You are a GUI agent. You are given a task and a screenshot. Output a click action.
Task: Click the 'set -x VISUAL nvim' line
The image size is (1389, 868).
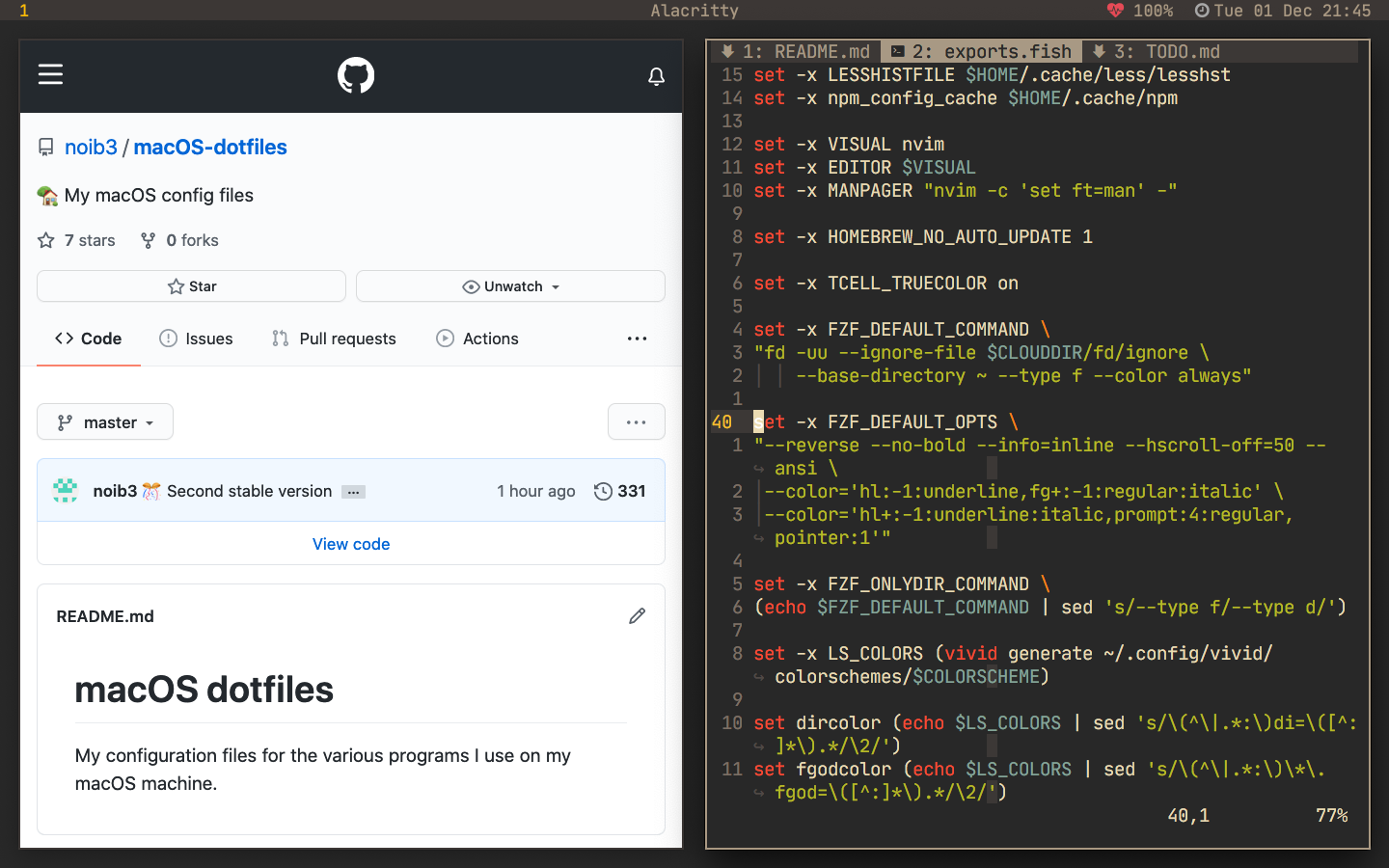click(849, 145)
